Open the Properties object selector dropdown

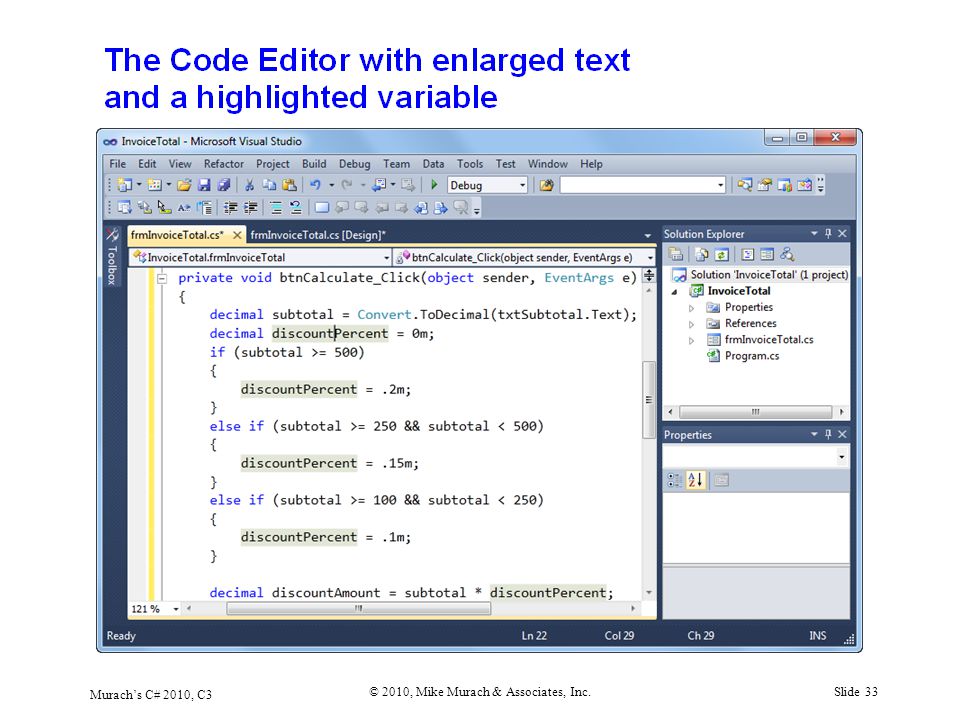point(842,457)
